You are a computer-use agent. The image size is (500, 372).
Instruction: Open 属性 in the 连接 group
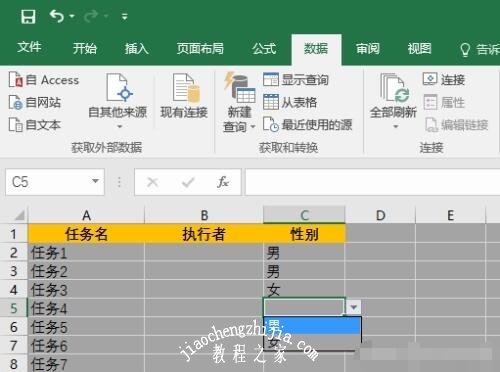pos(444,102)
